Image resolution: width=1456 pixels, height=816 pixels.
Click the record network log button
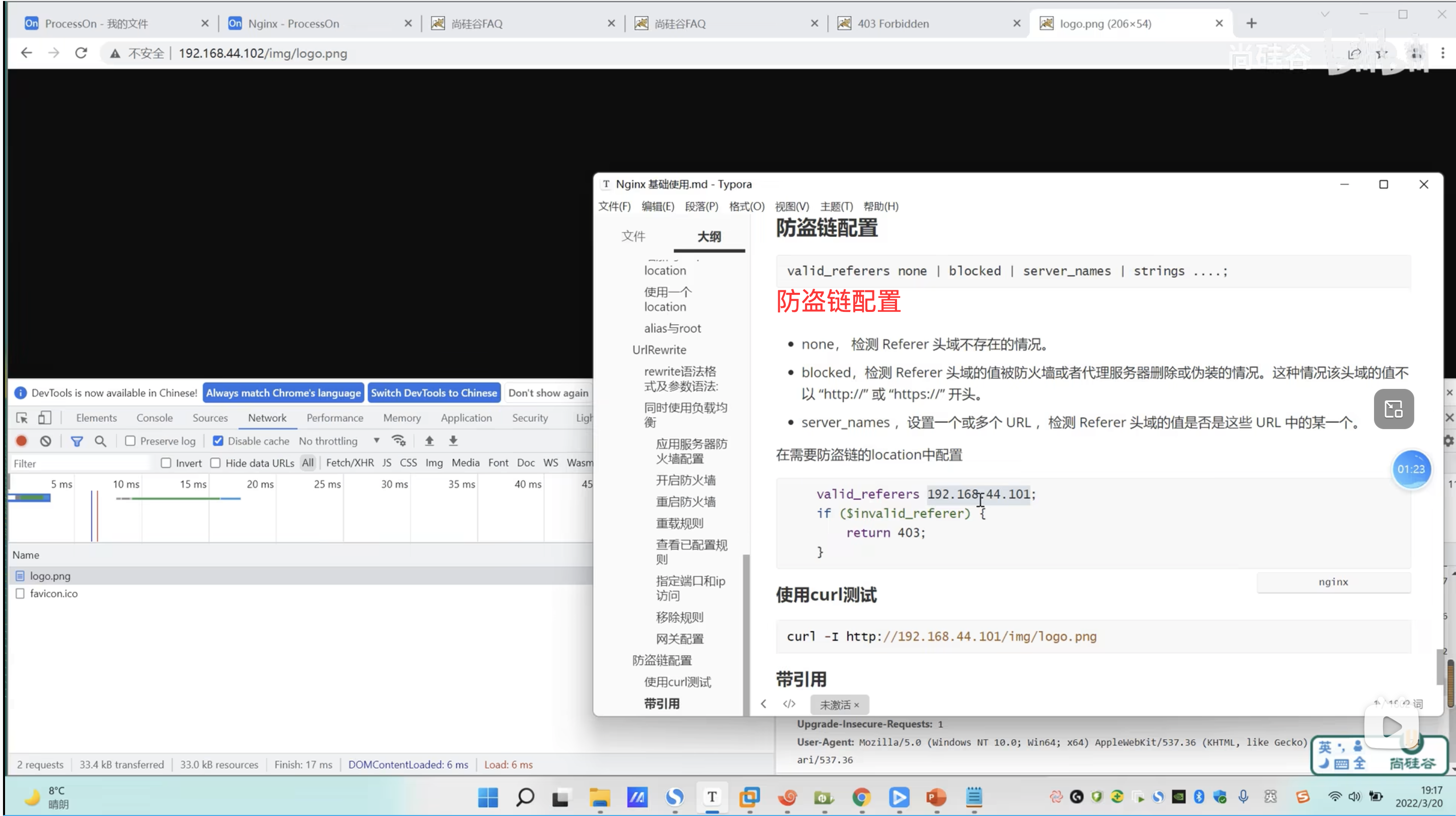click(x=22, y=441)
